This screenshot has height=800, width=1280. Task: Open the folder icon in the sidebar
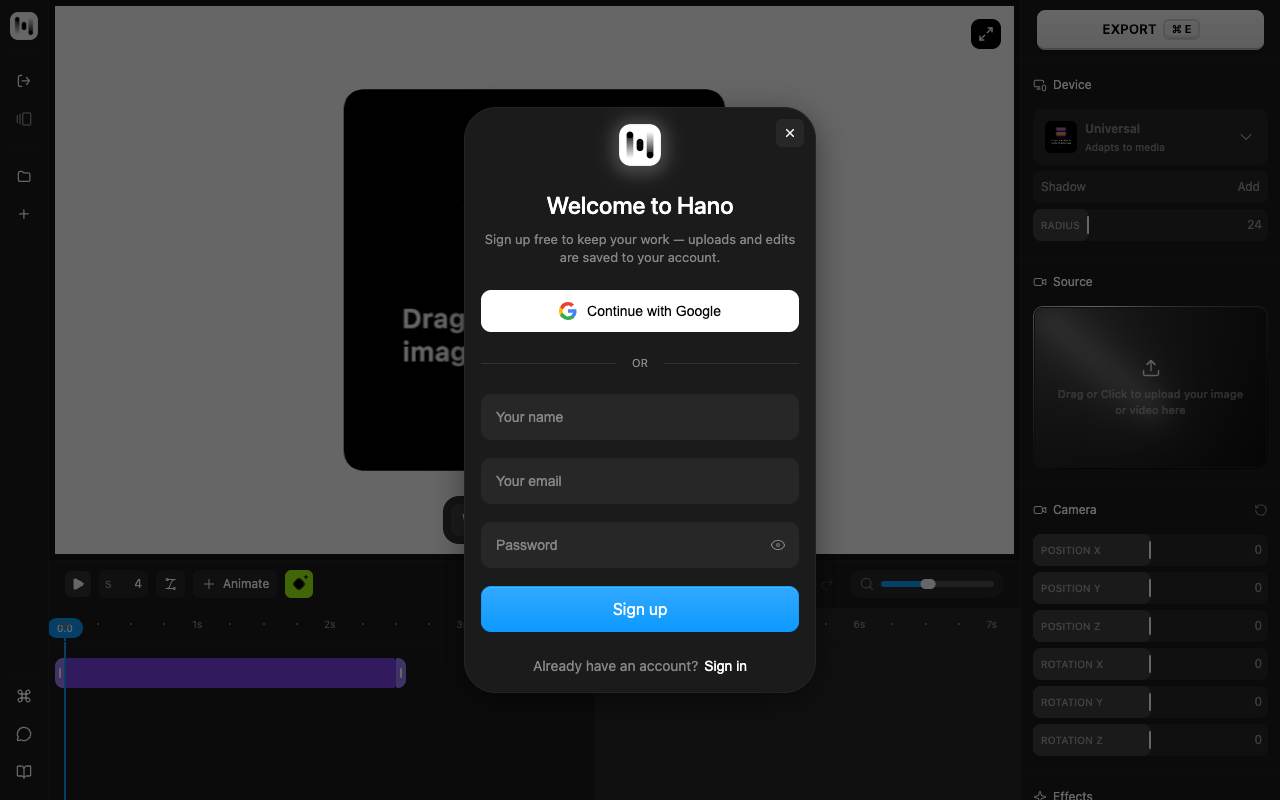[24, 177]
